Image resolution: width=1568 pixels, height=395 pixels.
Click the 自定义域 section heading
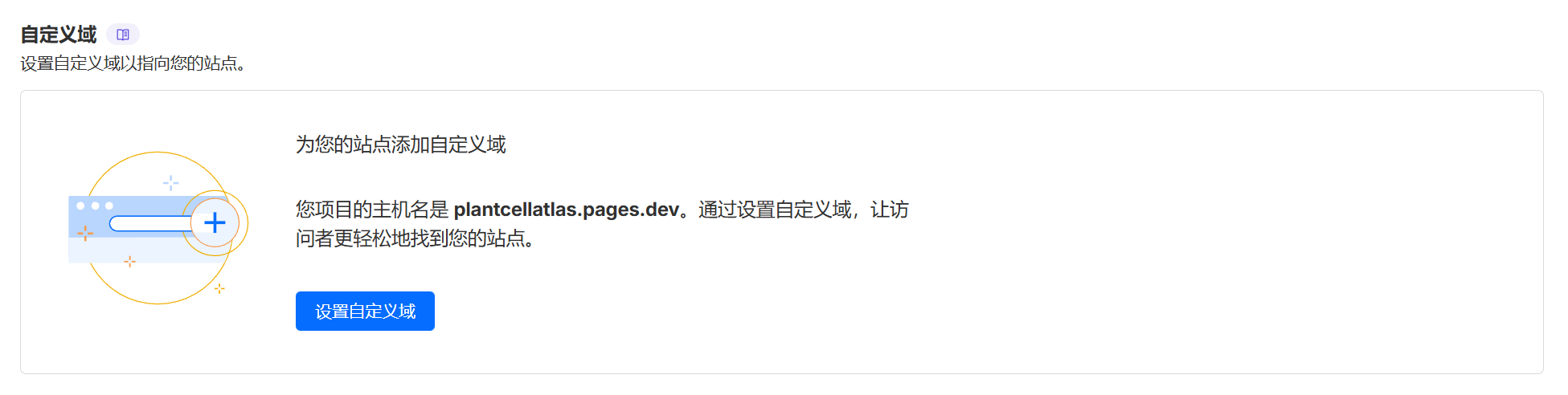58,35
